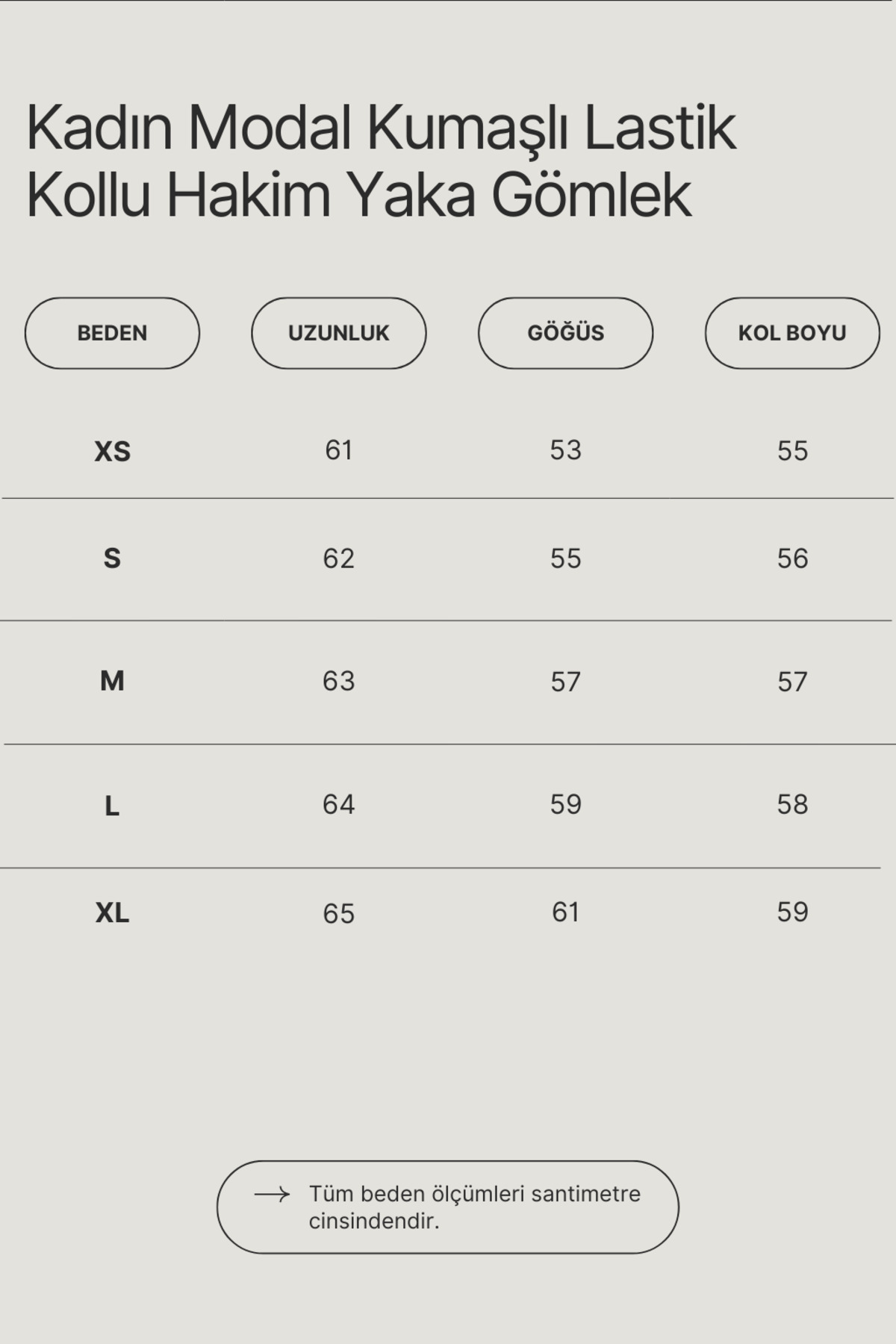Click the XS chest value 53
The width and height of the screenshot is (896, 1344).
coord(565,450)
